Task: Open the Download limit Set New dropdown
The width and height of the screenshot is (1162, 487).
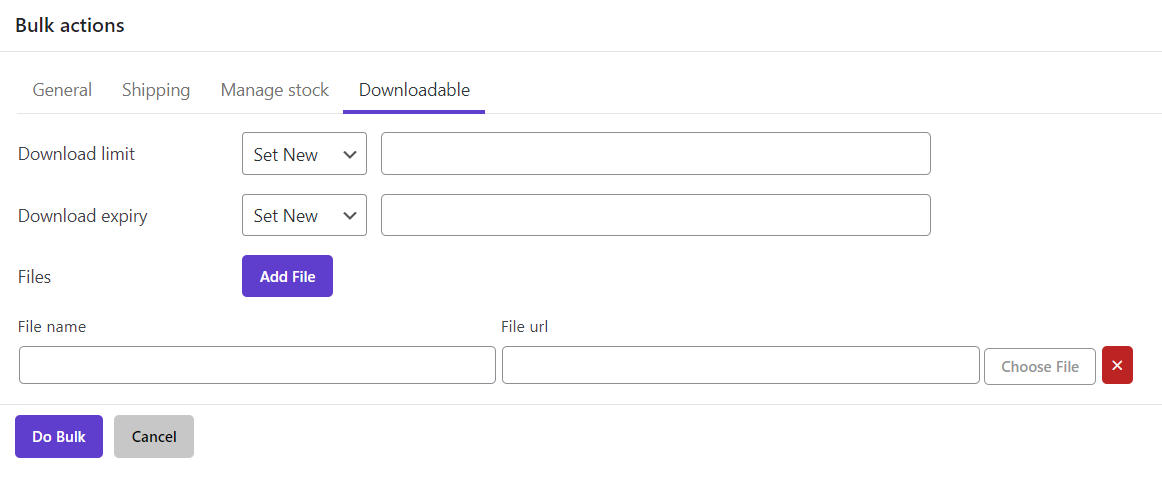Action: click(304, 154)
